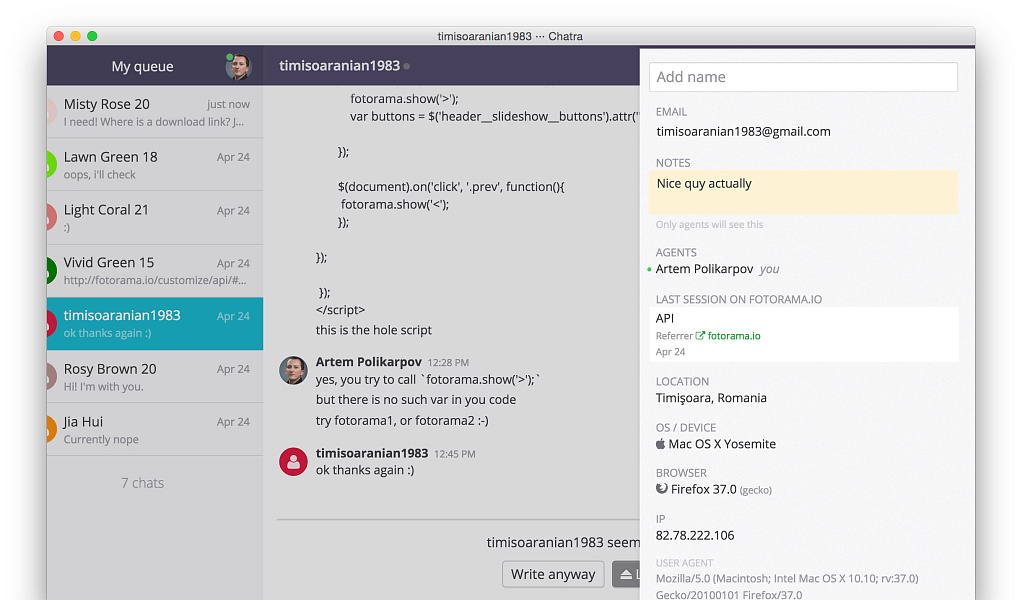Click the external link icon beside fotorama.io
This screenshot has width=1022, height=600.
[x=700, y=336]
